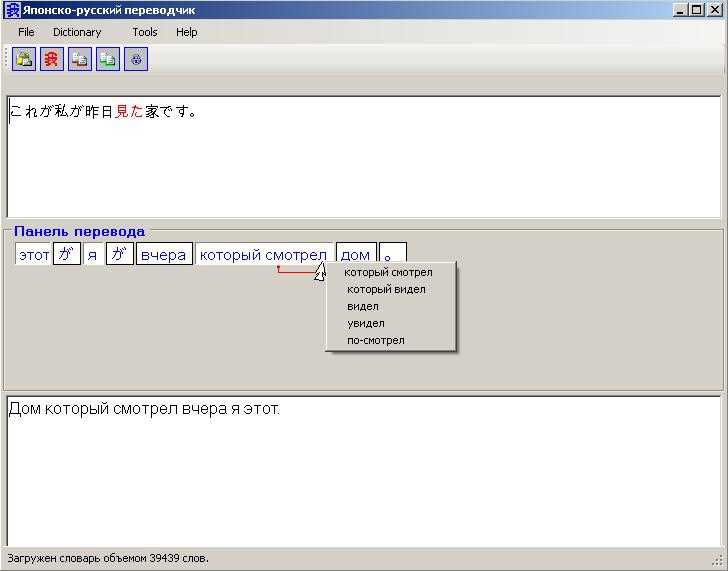The height and width of the screenshot is (571, 728).
Task: Open variants for 'который смотрел' block
Action: point(264,254)
